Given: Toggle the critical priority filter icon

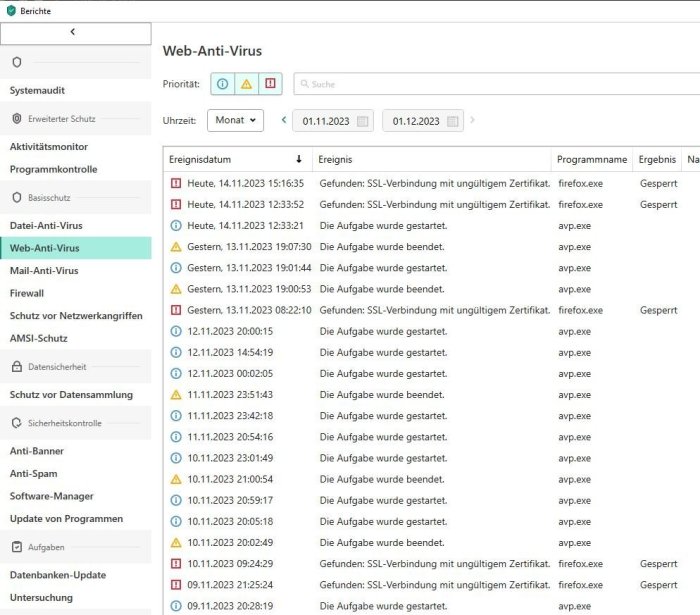Looking at the screenshot, I should click(x=270, y=84).
